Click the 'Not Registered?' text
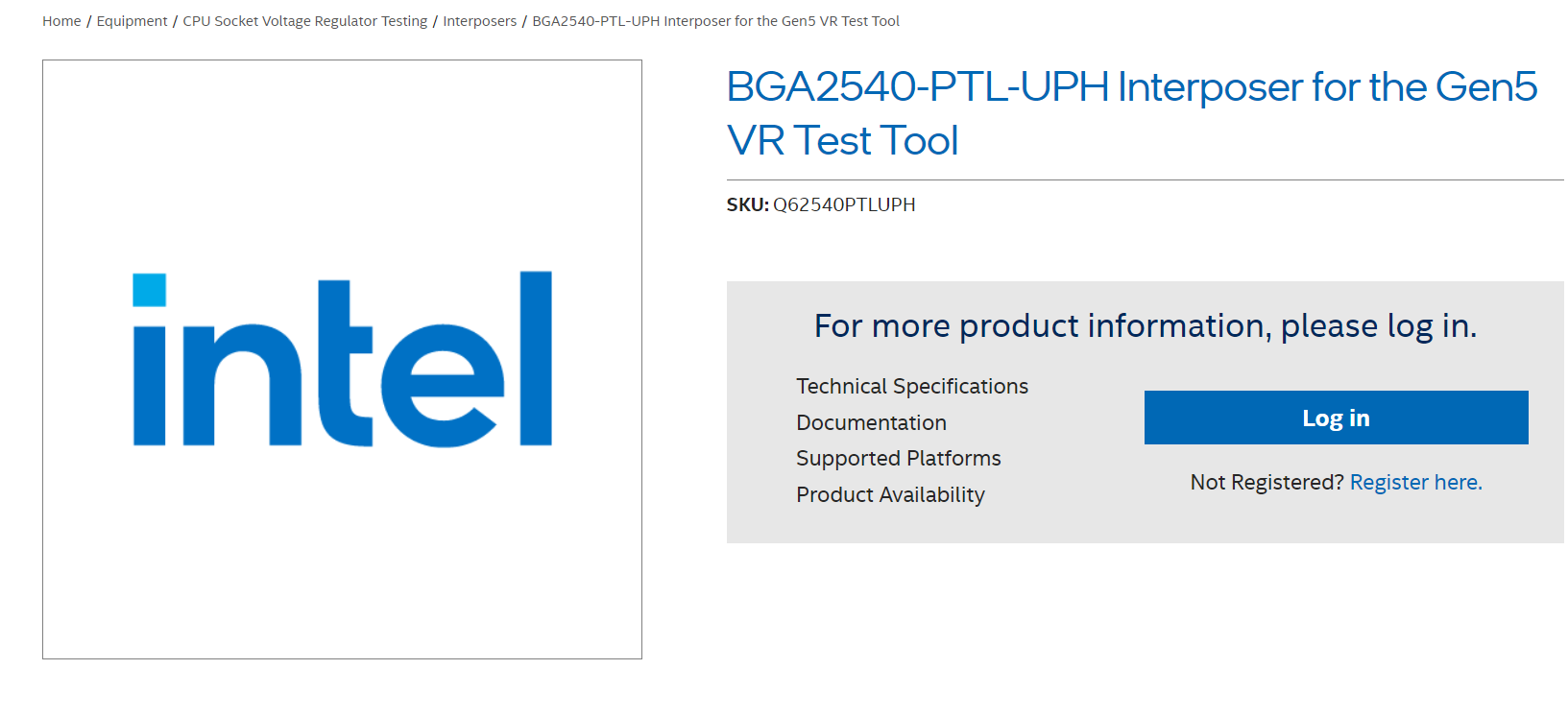The height and width of the screenshot is (717, 1568). pyautogui.click(x=1266, y=482)
